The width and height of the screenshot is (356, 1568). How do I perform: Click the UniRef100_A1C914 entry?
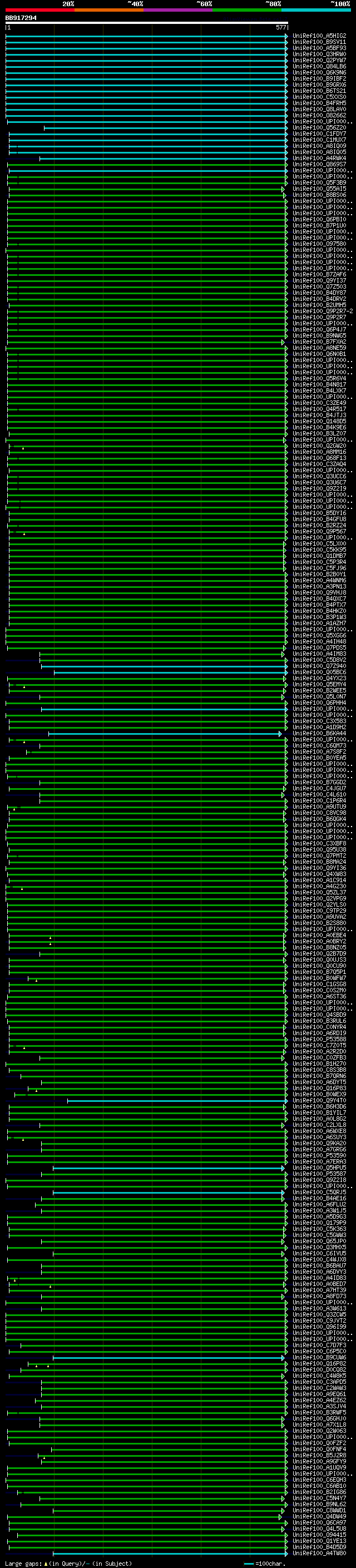(319, 880)
